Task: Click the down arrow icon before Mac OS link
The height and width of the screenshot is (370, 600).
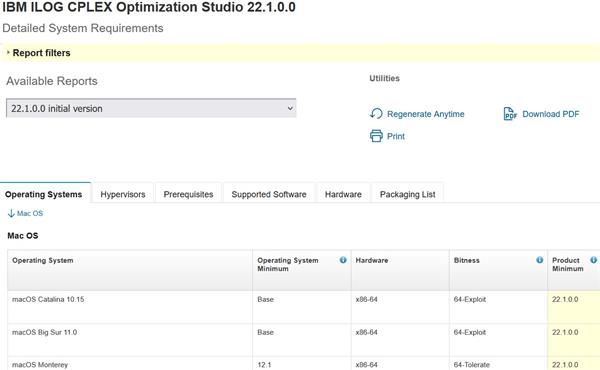Action: pyautogui.click(x=11, y=214)
